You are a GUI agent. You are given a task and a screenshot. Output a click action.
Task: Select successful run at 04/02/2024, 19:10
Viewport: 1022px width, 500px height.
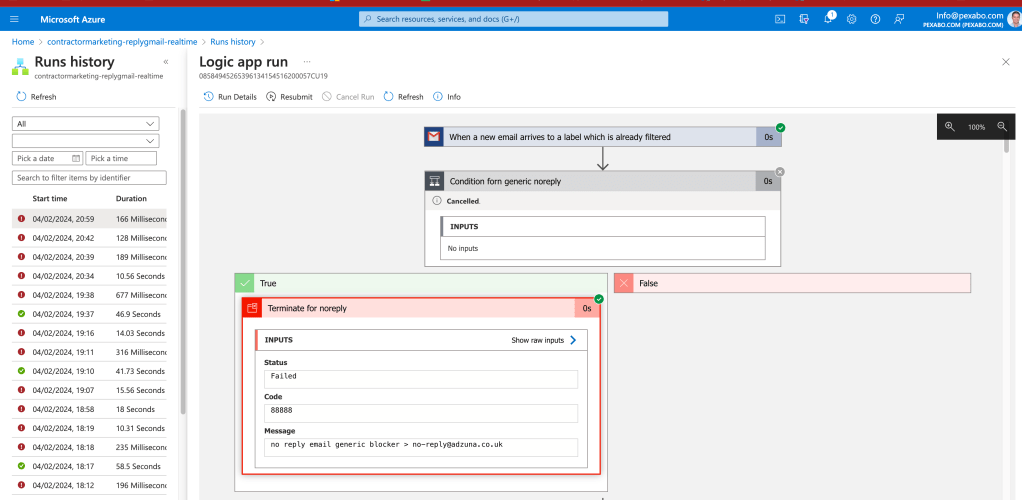coord(89,371)
